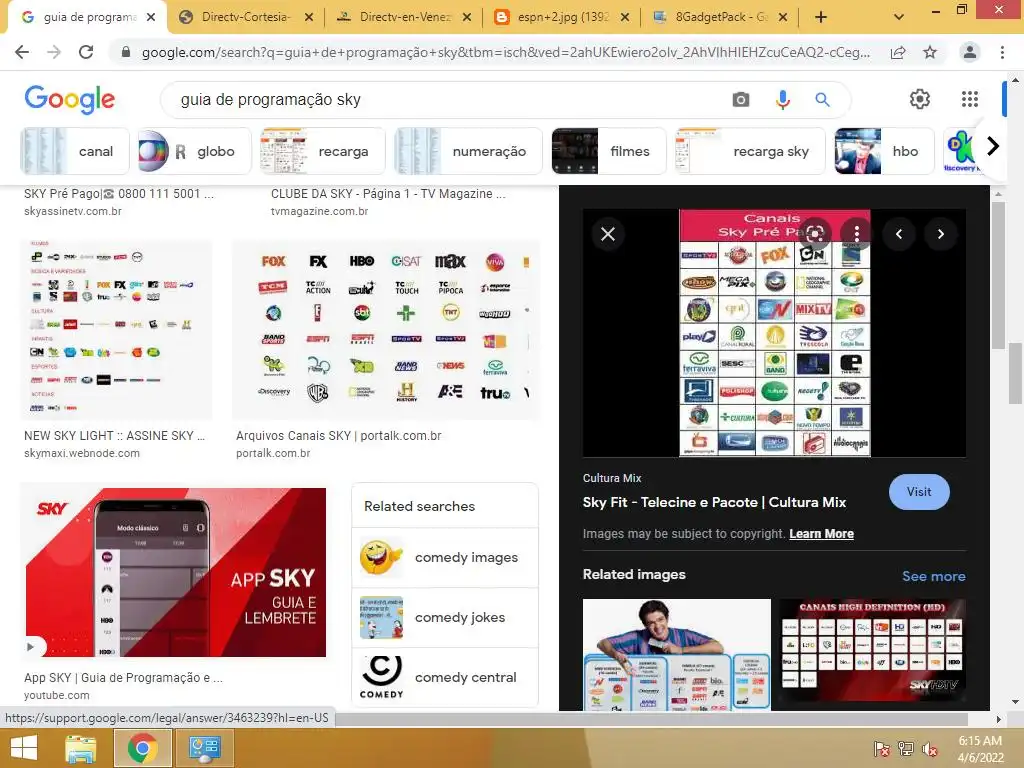Open Google quick settings gear
This screenshot has width=1024, height=768.
pyautogui.click(x=920, y=99)
